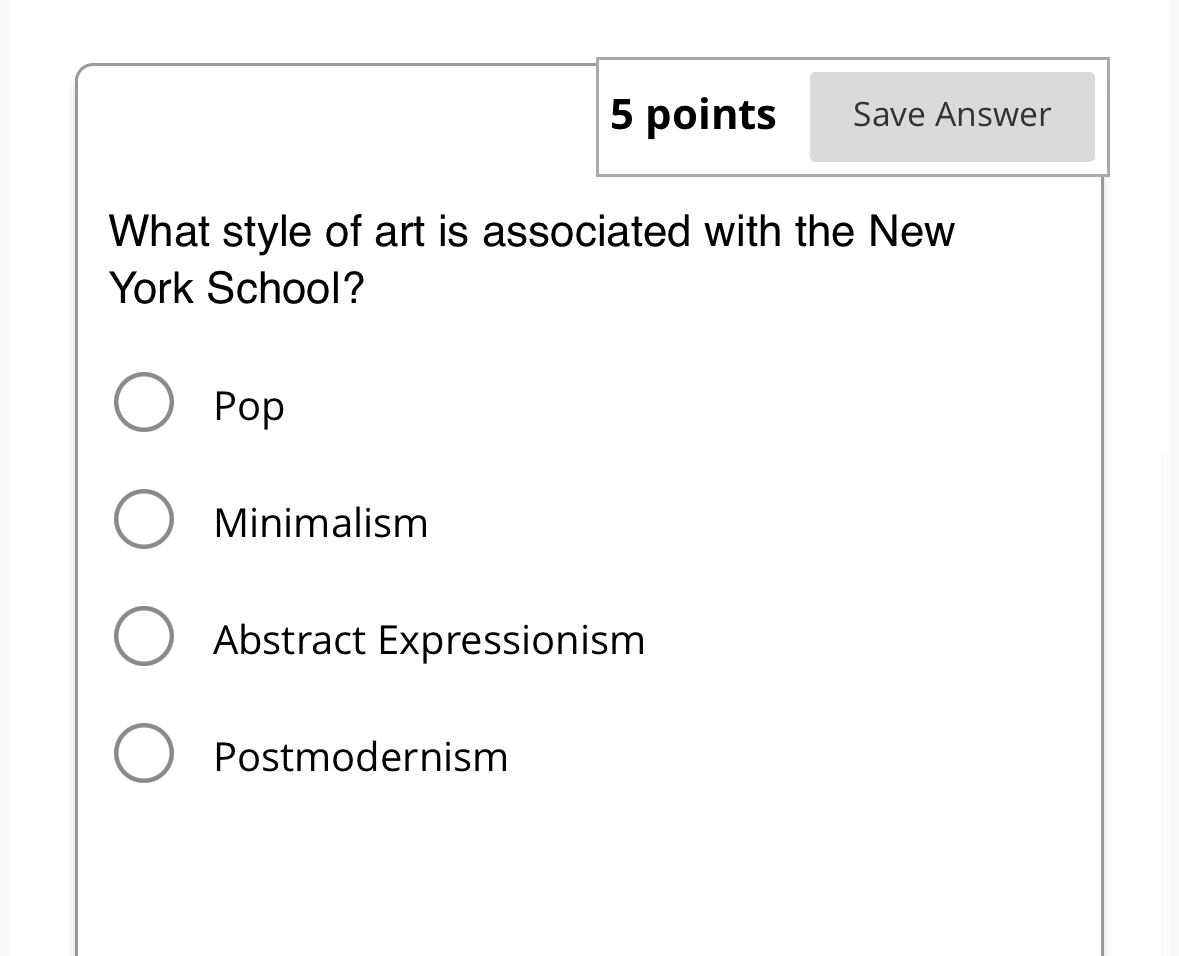Screen dimensions: 1179x956
Task: Click the word 'Expressionism' in the third option
Action: pos(511,640)
